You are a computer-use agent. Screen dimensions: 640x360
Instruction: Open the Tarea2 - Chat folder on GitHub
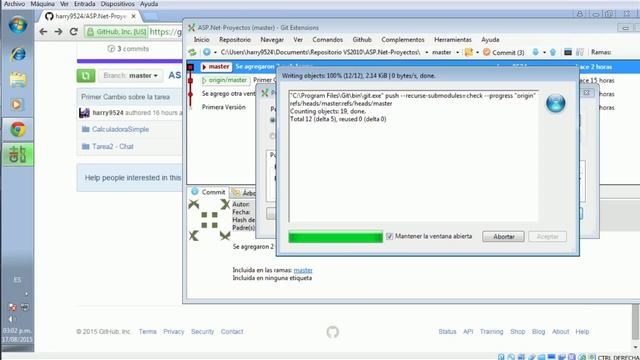(113, 147)
